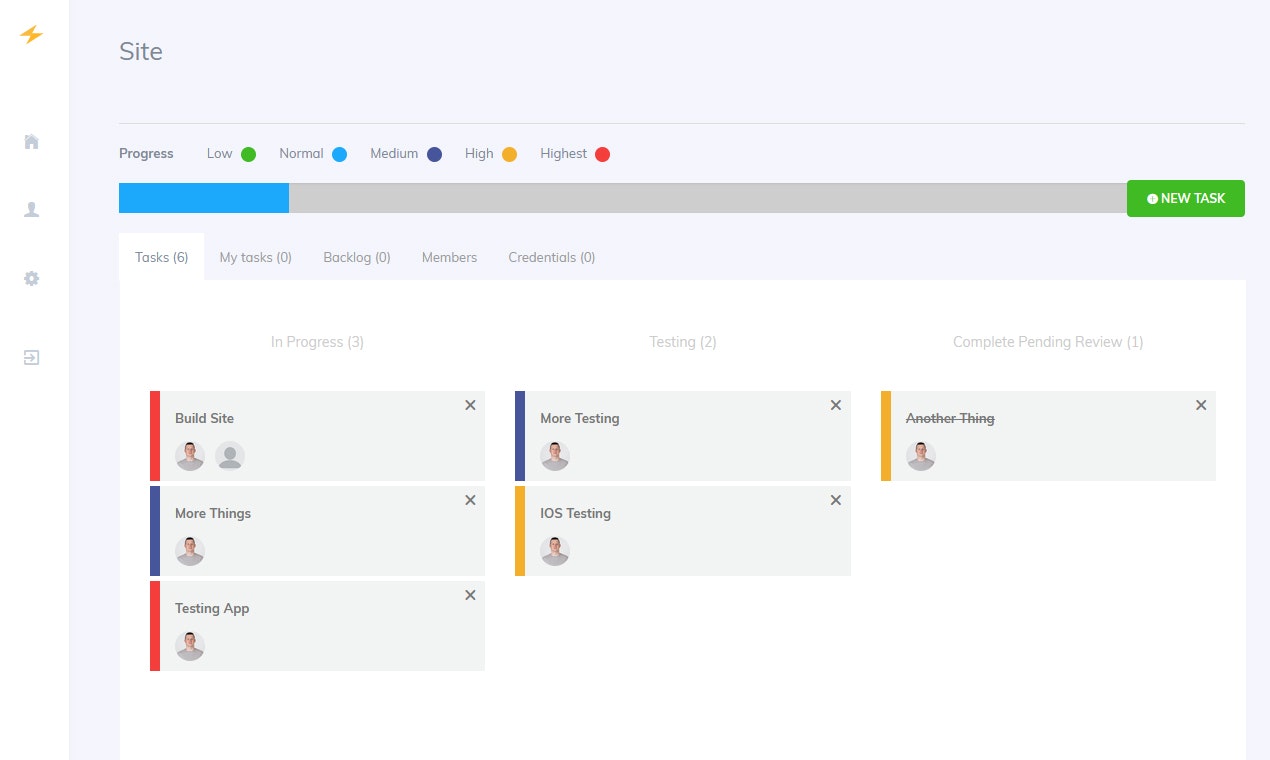Open the More Testing task title

tap(580, 418)
